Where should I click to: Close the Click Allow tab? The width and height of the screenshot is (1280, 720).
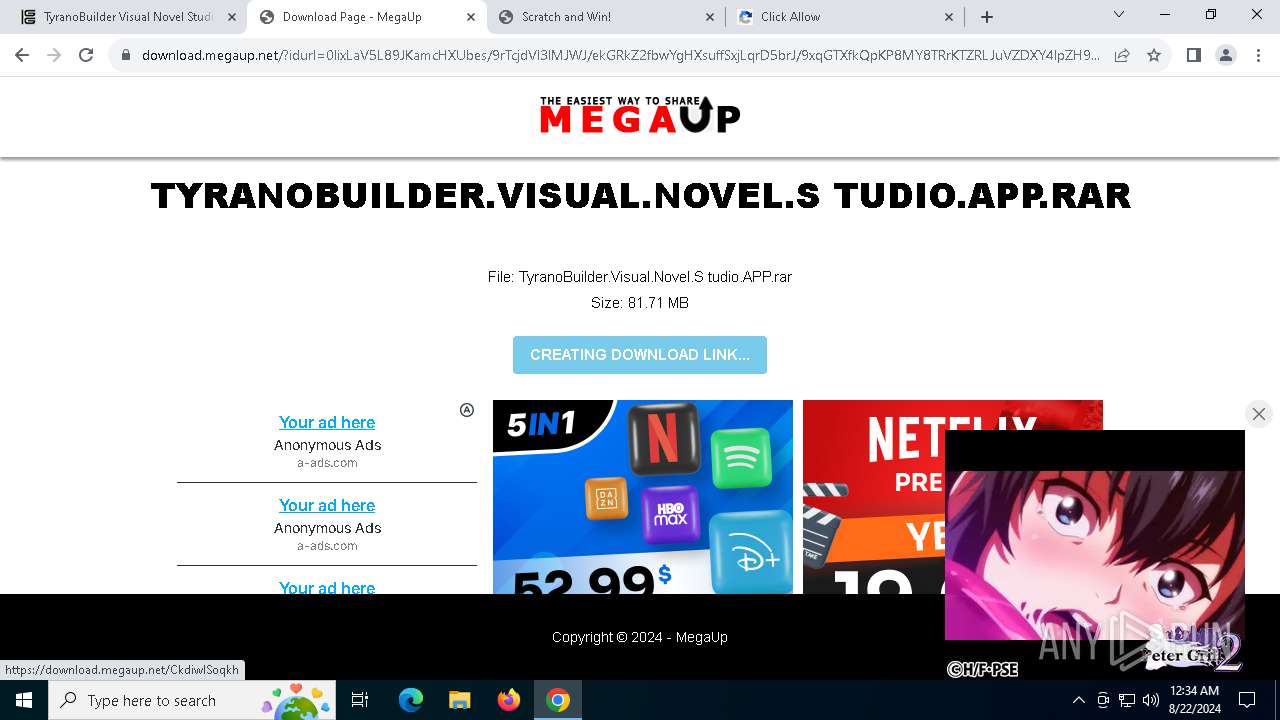949,17
